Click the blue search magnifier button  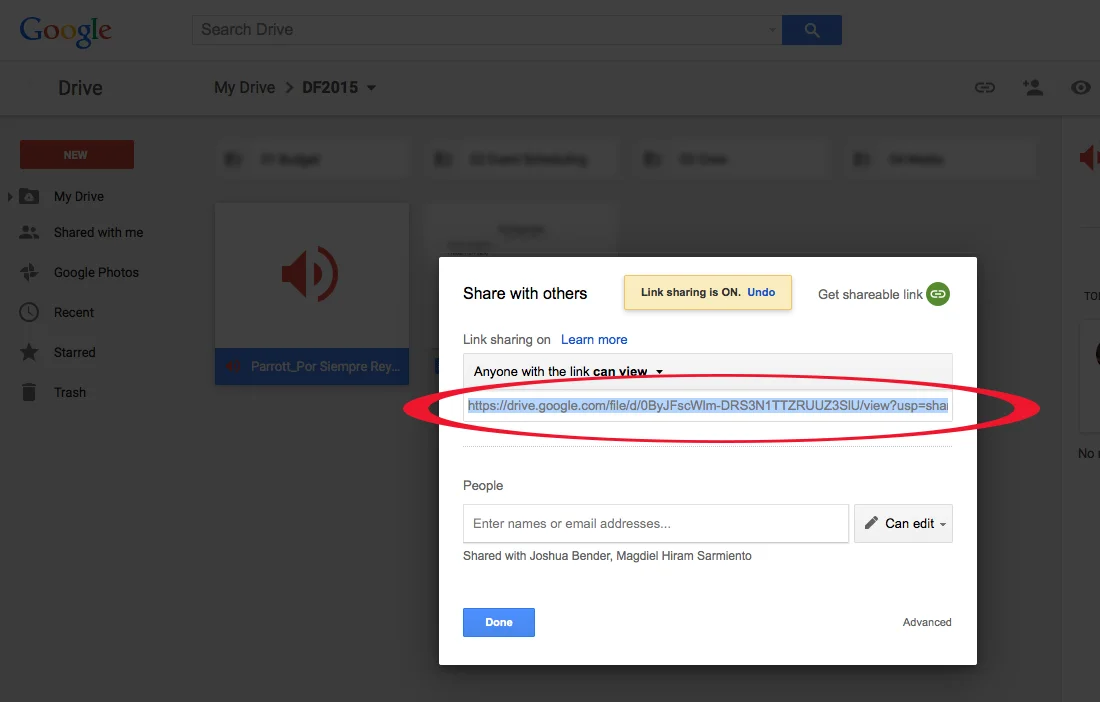point(812,30)
